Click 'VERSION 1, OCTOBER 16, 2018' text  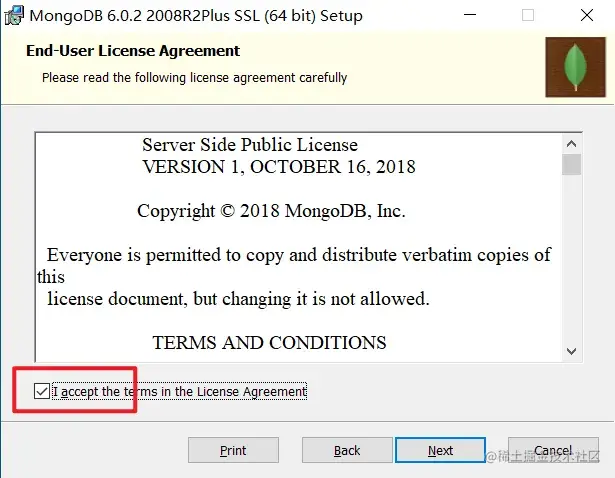click(279, 167)
